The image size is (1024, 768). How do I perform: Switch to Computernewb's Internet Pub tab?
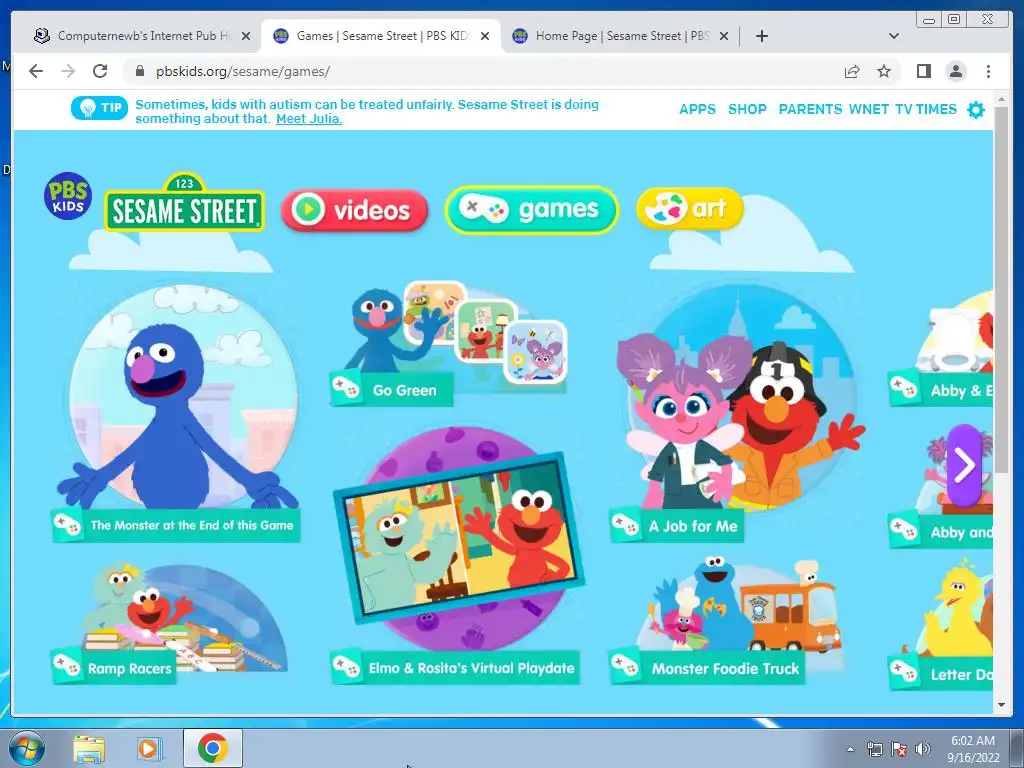142,36
